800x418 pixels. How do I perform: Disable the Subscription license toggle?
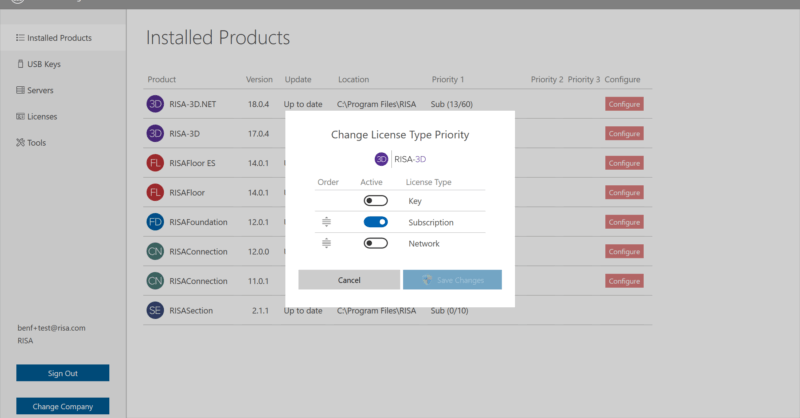coord(375,222)
